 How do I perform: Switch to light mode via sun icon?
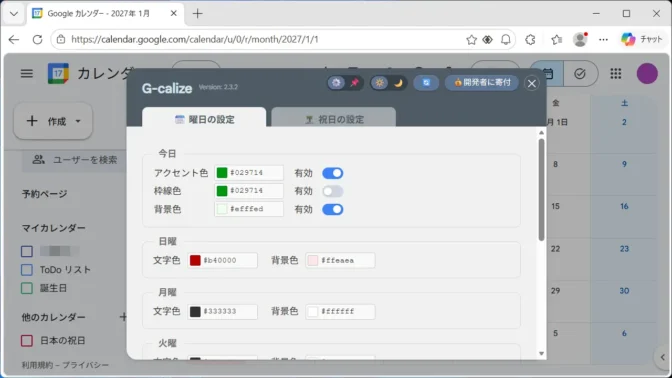[379, 83]
